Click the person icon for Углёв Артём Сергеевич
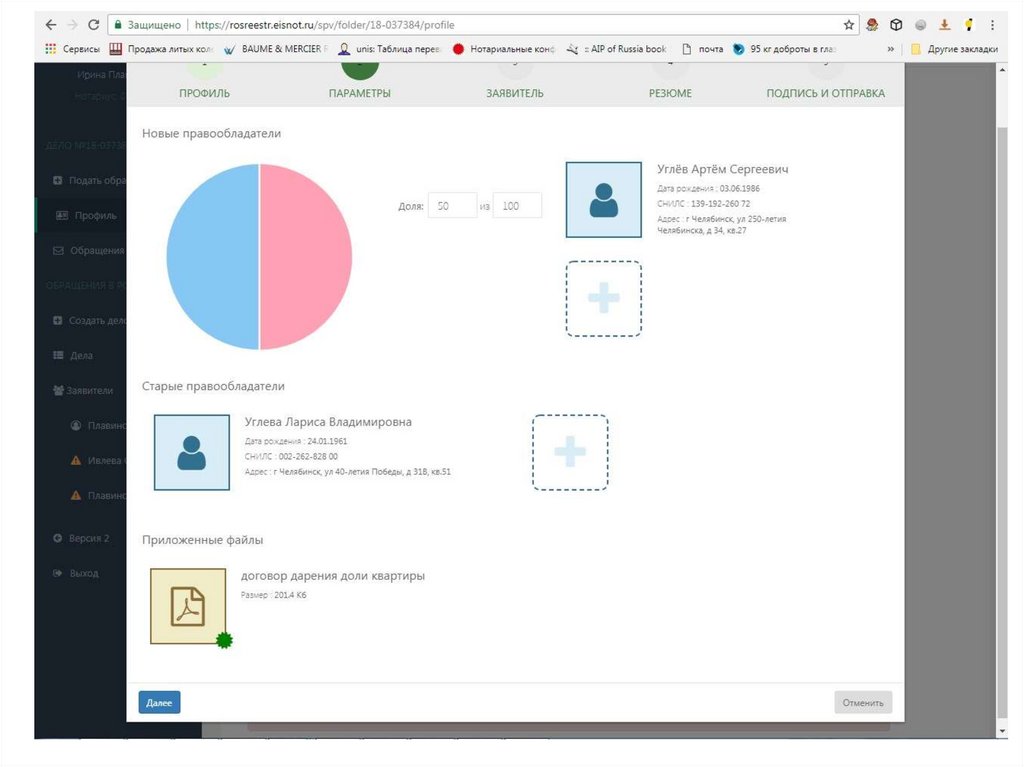Image resolution: width=1024 pixels, height=767 pixels. coord(603,200)
